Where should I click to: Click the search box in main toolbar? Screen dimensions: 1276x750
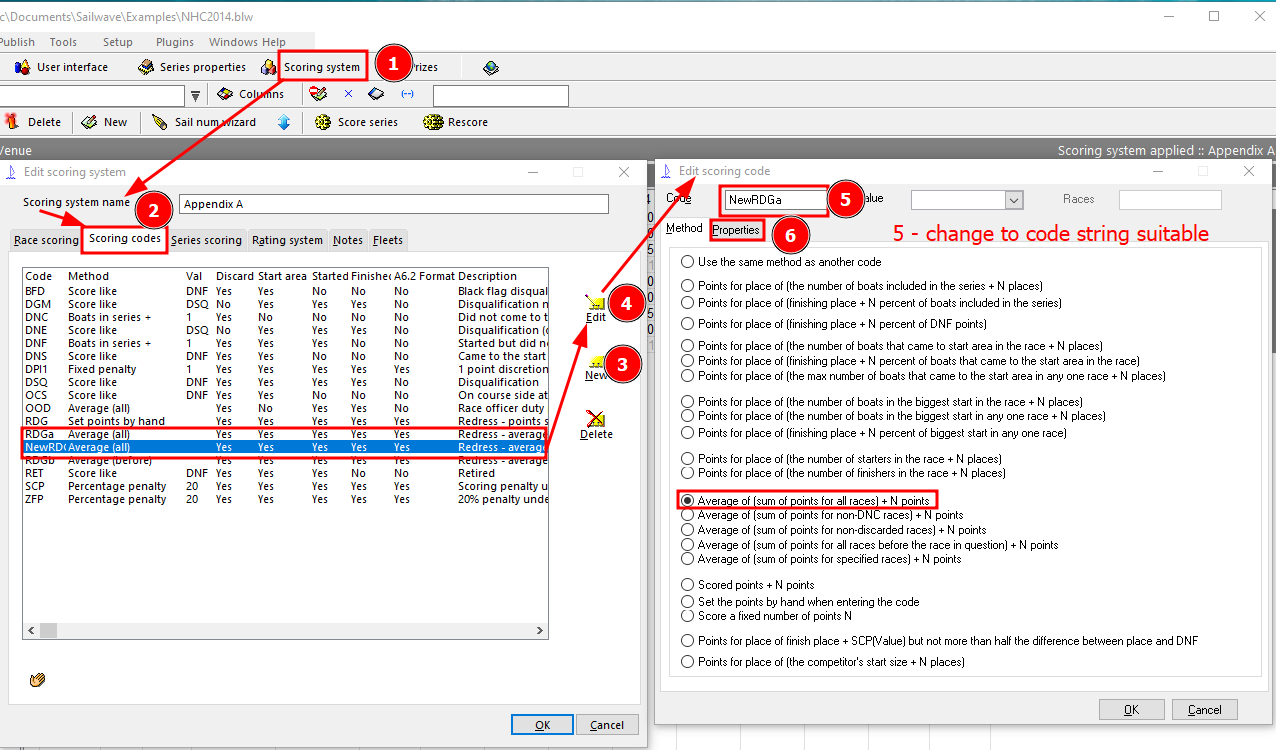(501, 96)
